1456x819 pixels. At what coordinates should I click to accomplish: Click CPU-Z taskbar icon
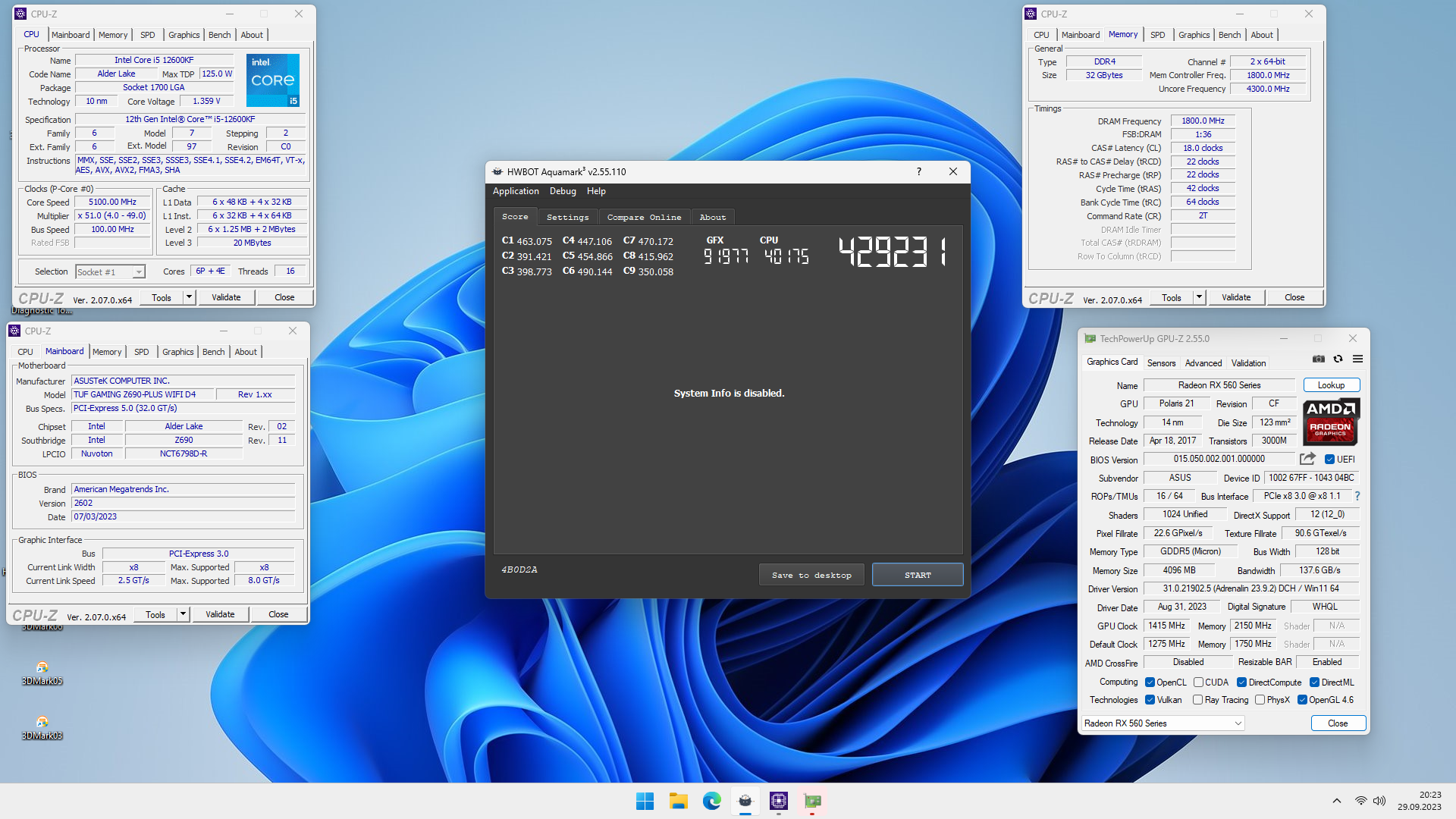[779, 801]
